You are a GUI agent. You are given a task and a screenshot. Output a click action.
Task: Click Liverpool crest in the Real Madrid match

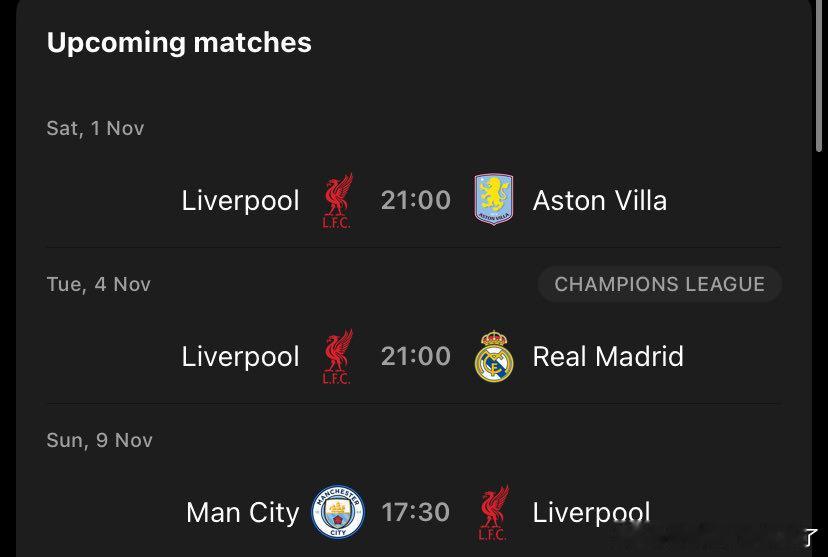(x=338, y=356)
